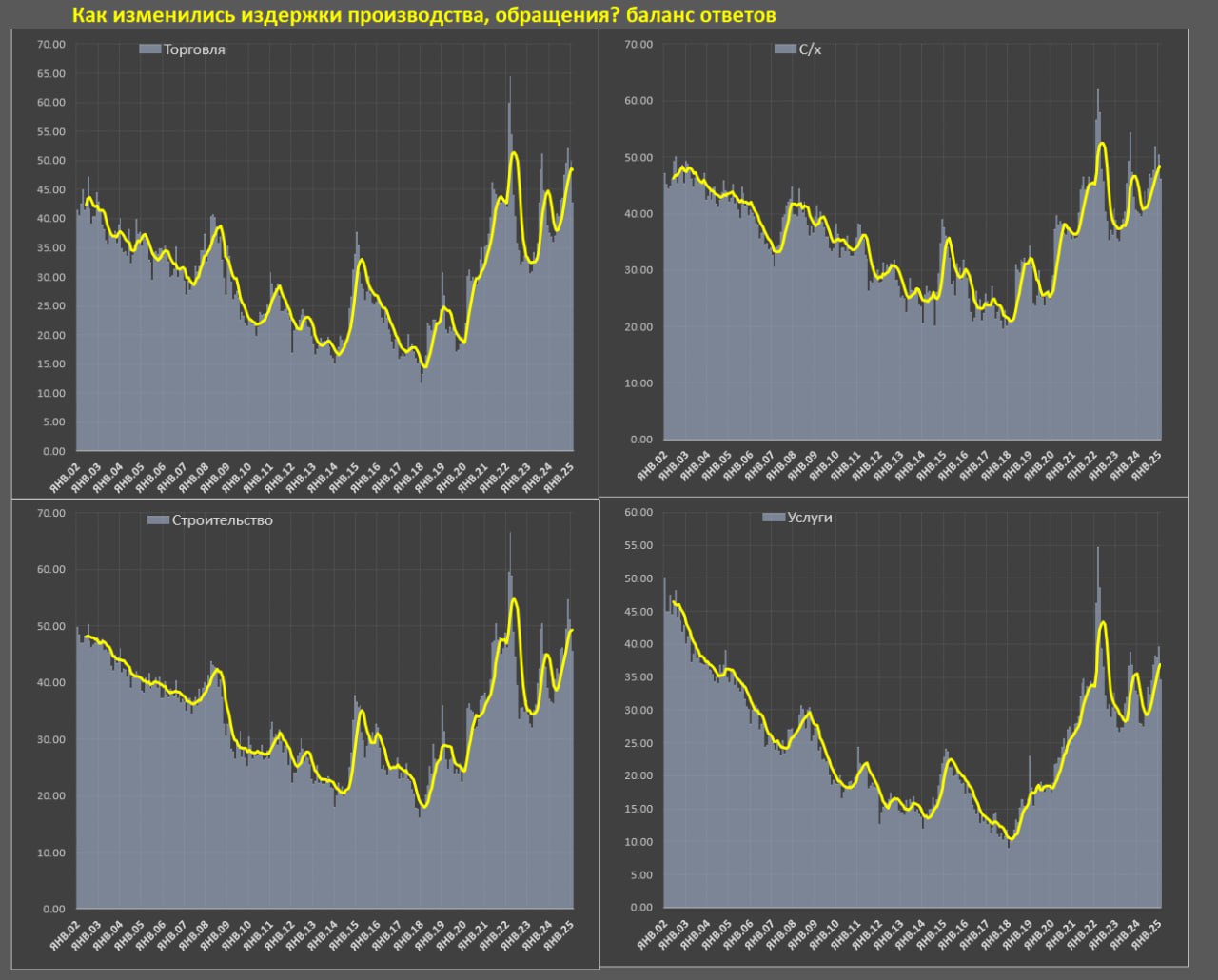Click the Услуги legend color swatch
The height and width of the screenshot is (980, 1218).
[773, 518]
